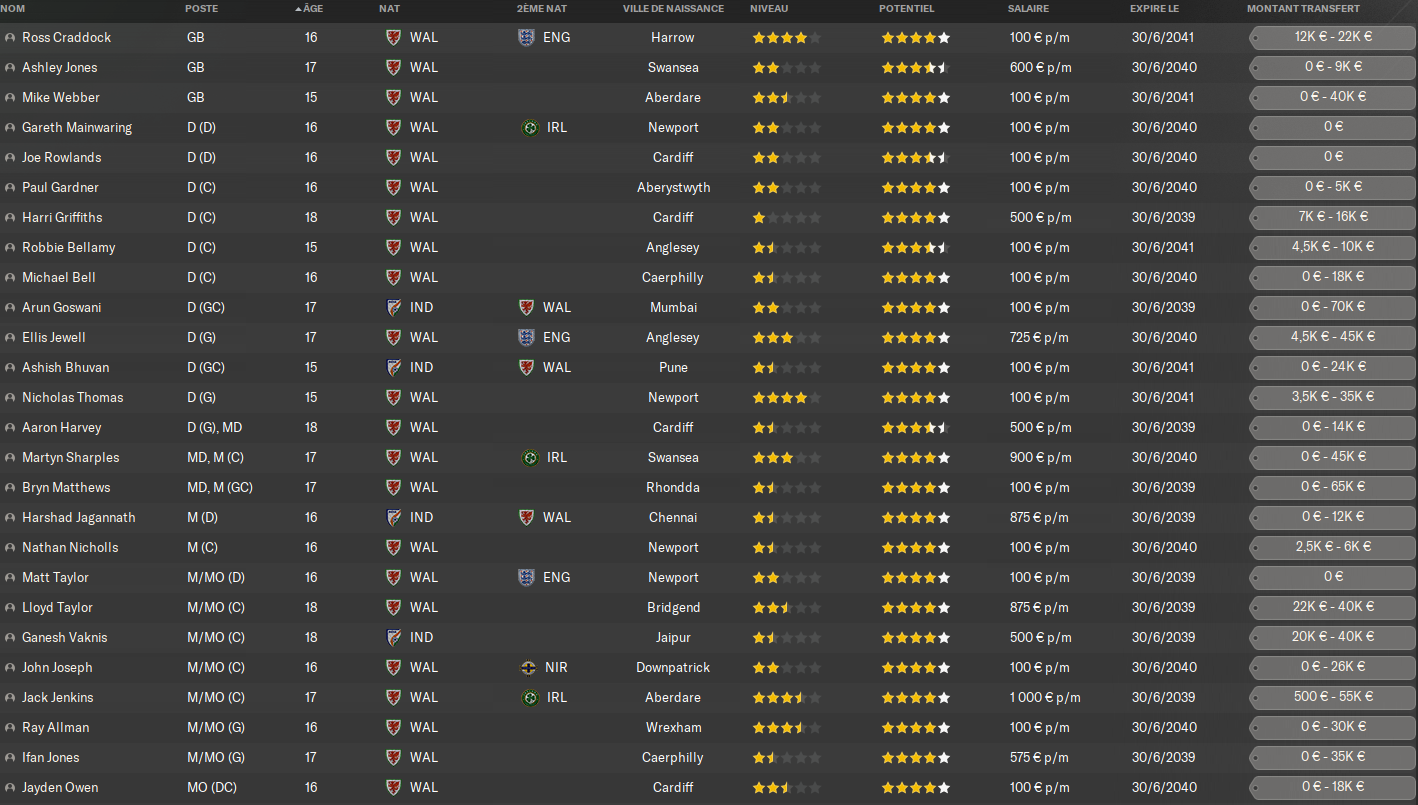The width and height of the screenshot is (1418, 805).
Task: Click the 12K € - 22K € transfer value
Action: point(1333,37)
